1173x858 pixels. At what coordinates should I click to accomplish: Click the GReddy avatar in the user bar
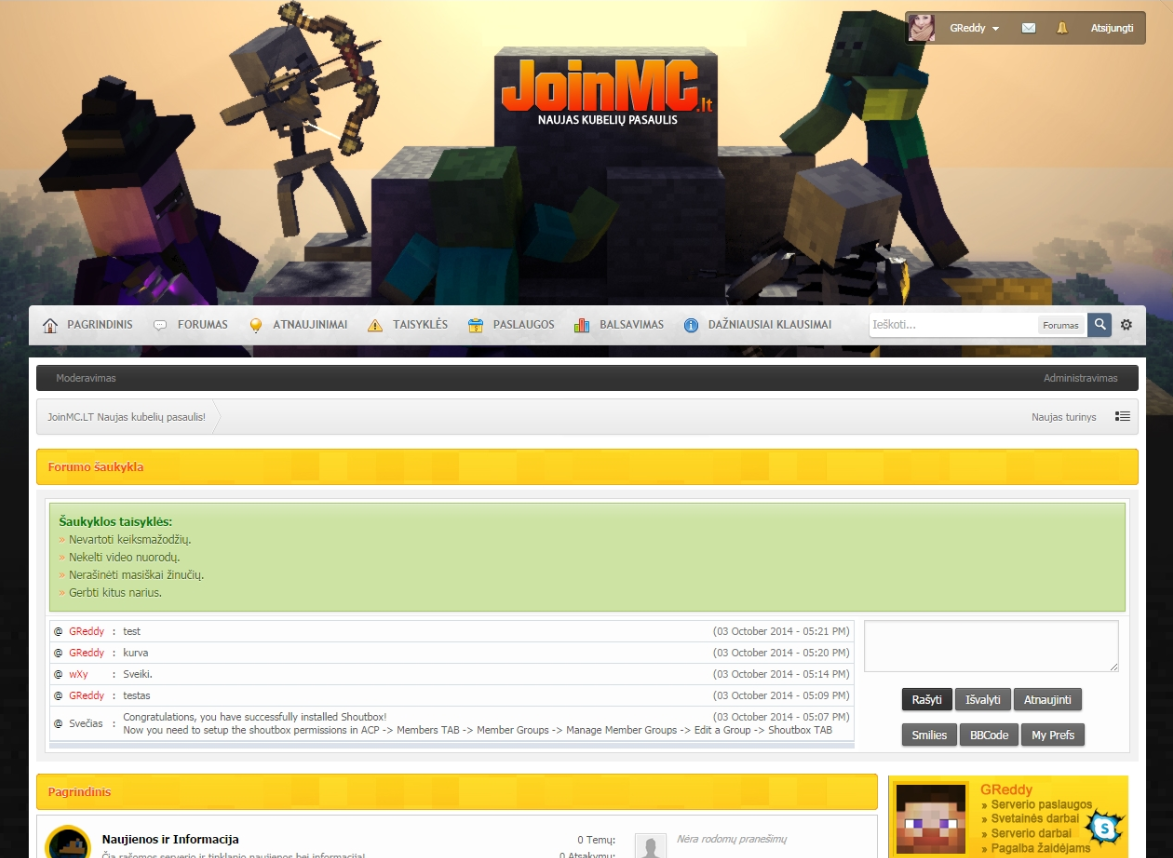click(x=921, y=28)
